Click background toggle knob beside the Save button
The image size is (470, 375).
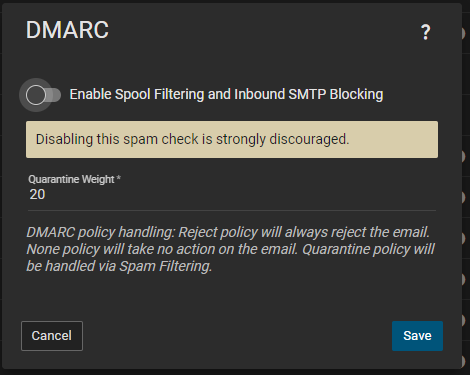coord(463,320)
